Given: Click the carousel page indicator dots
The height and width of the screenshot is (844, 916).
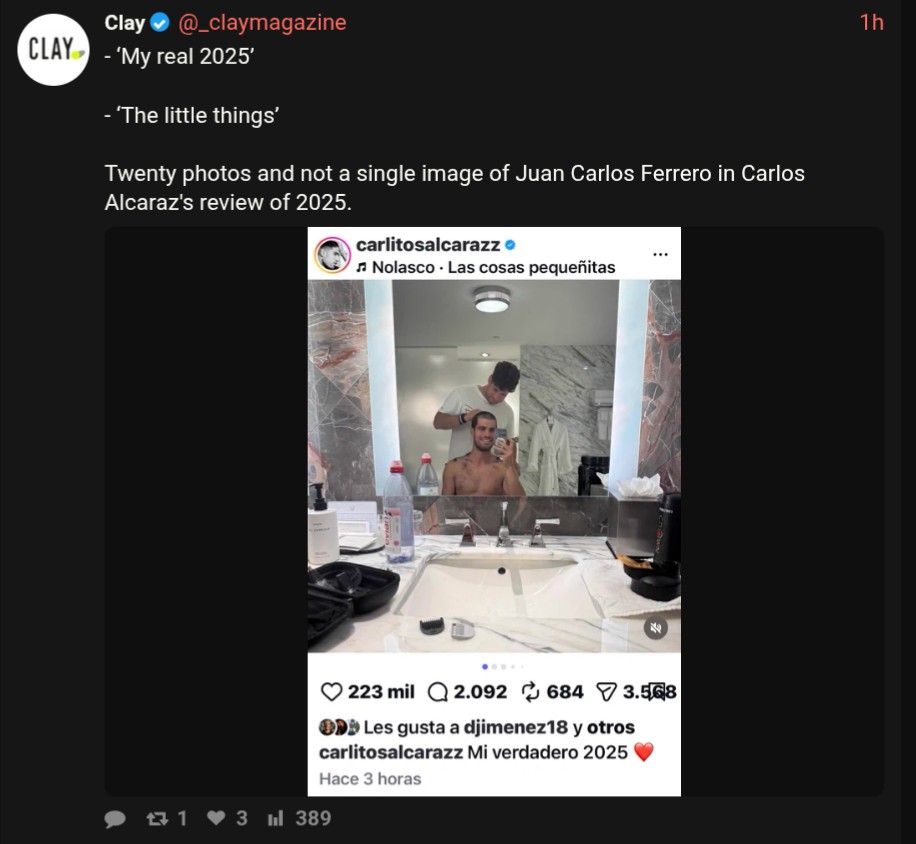Looking at the screenshot, I should [x=503, y=666].
